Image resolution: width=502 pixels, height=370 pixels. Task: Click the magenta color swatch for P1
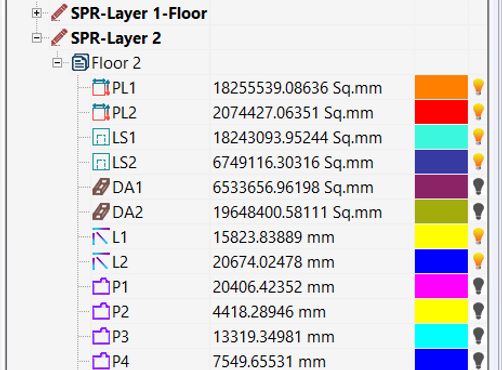pos(441,286)
